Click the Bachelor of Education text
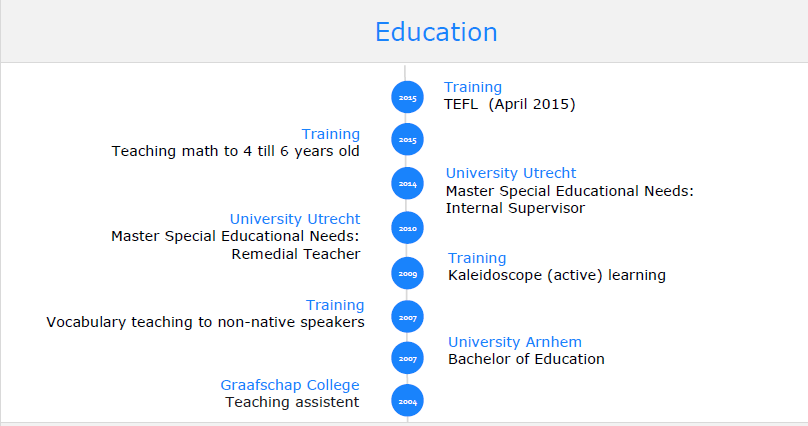 (x=526, y=359)
